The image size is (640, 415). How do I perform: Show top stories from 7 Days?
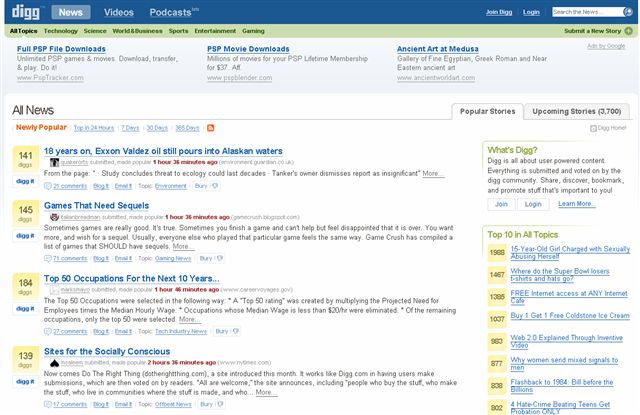click(130, 128)
